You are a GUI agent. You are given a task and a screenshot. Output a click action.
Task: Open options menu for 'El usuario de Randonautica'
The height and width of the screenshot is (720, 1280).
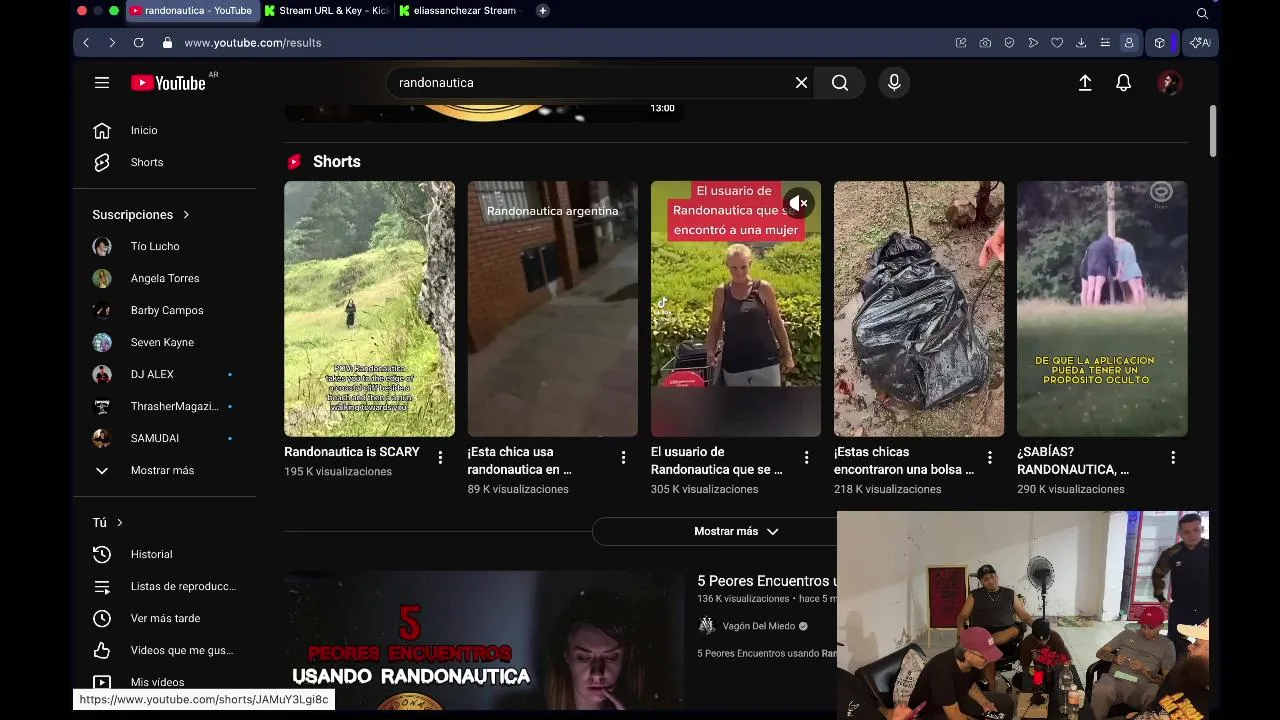coord(806,457)
